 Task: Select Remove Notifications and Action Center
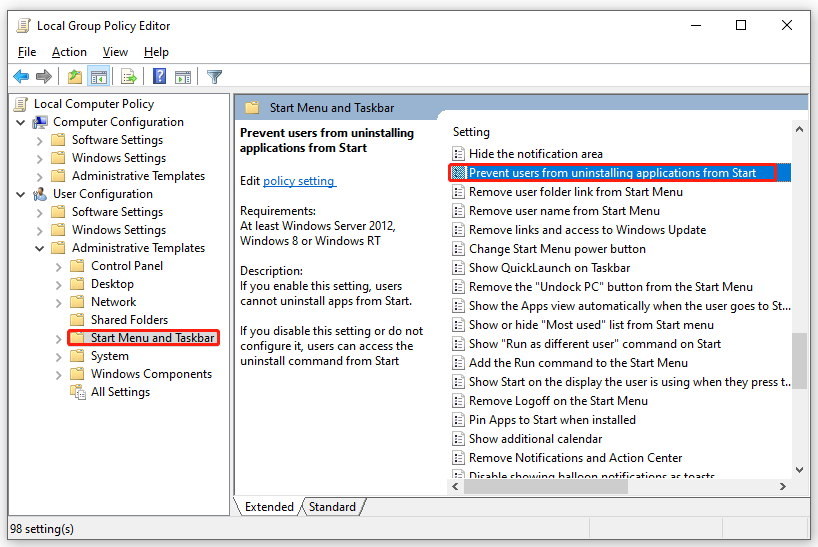click(x=575, y=458)
